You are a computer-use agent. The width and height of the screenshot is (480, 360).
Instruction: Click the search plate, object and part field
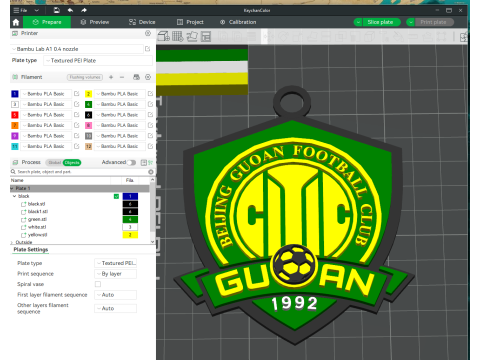tap(79, 172)
